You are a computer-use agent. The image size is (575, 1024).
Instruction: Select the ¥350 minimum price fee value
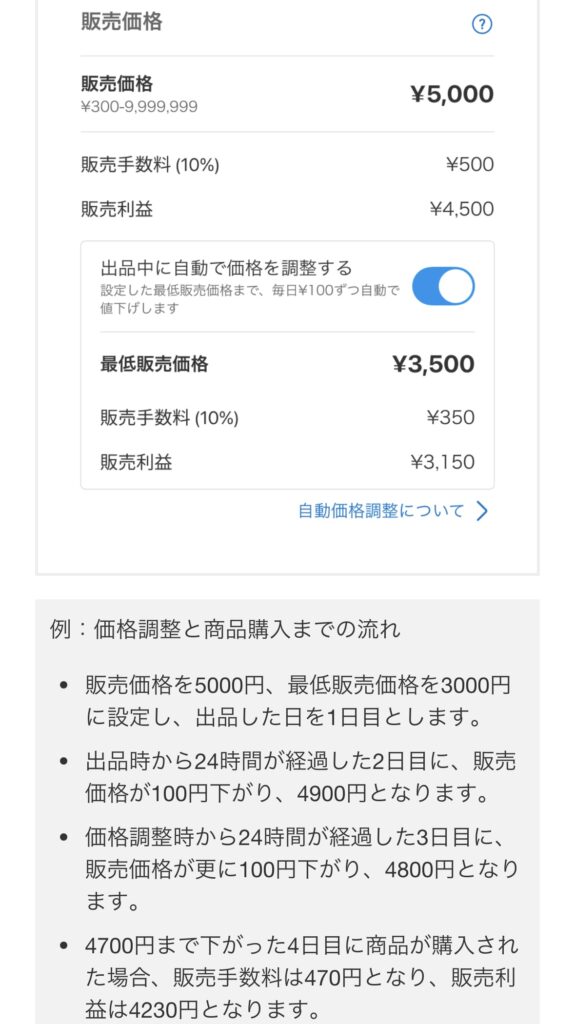451,417
